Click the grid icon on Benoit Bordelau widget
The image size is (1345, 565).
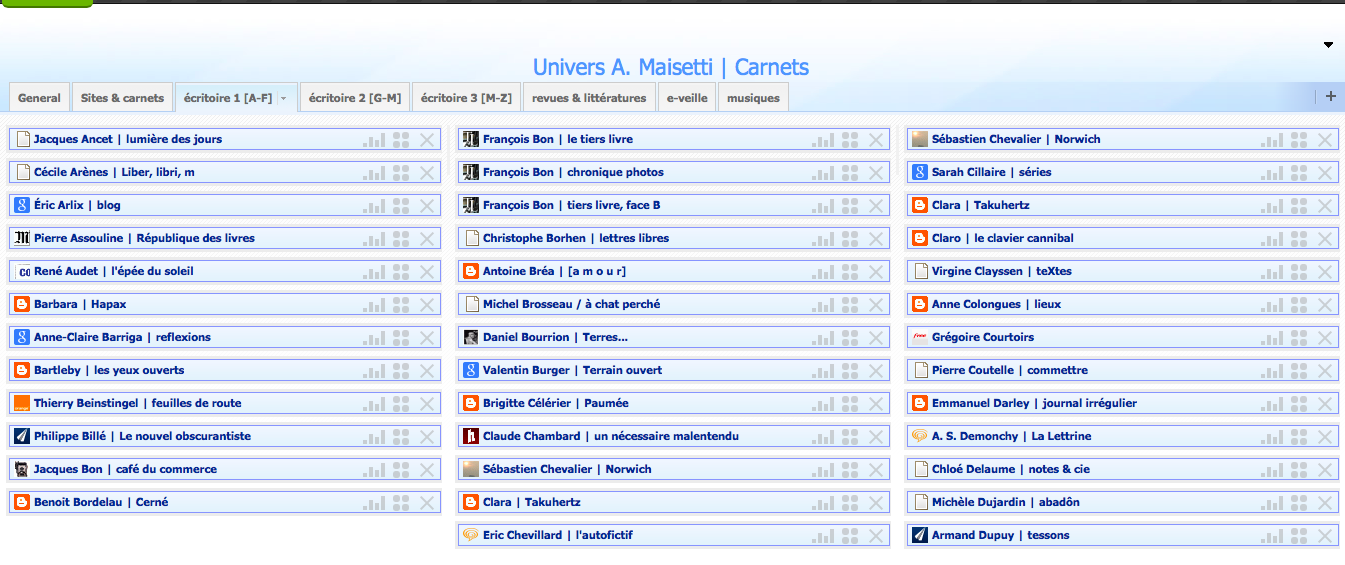[x=401, y=503]
